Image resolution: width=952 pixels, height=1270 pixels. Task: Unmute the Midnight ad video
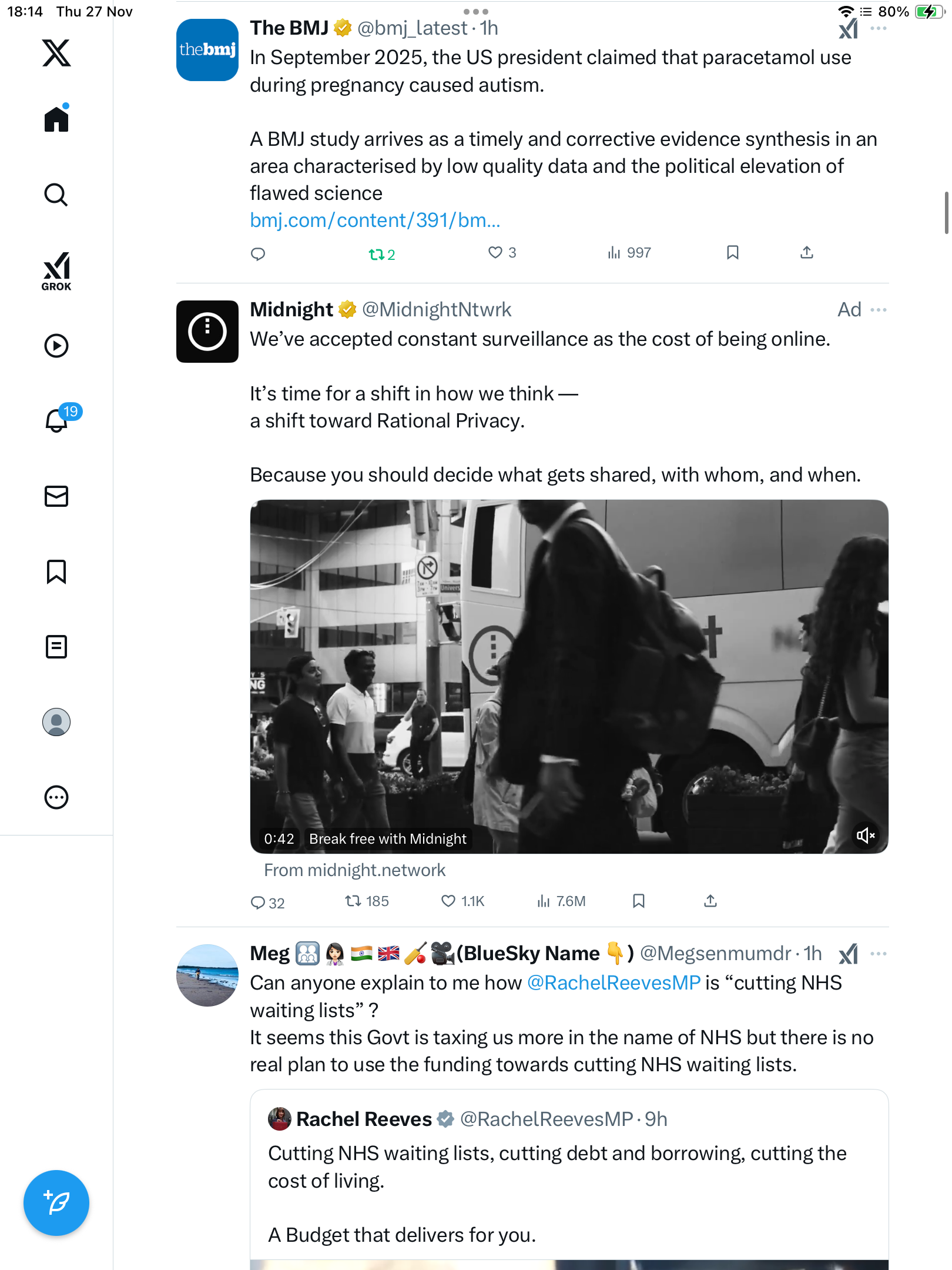click(865, 835)
